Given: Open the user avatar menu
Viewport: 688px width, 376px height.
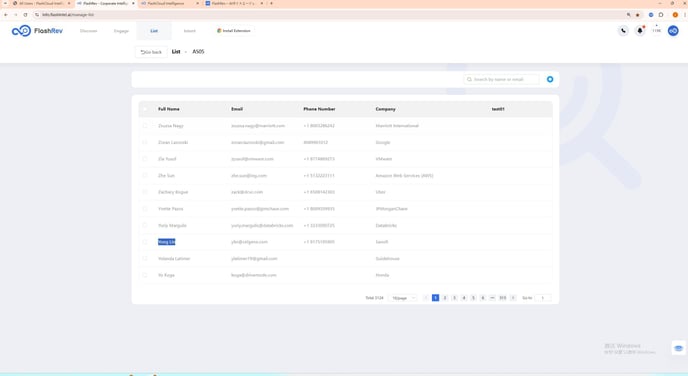Looking at the screenshot, I should [x=673, y=31].
